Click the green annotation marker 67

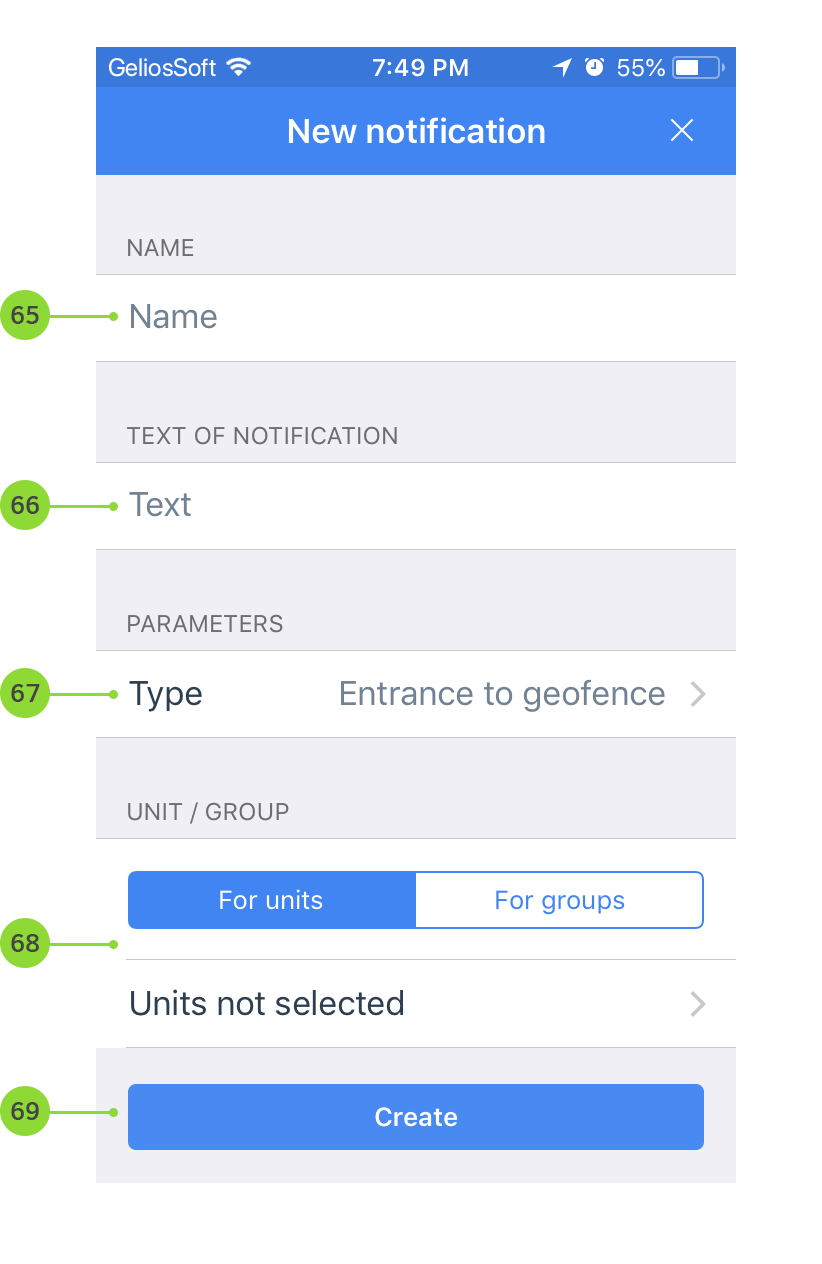point(25,694)
